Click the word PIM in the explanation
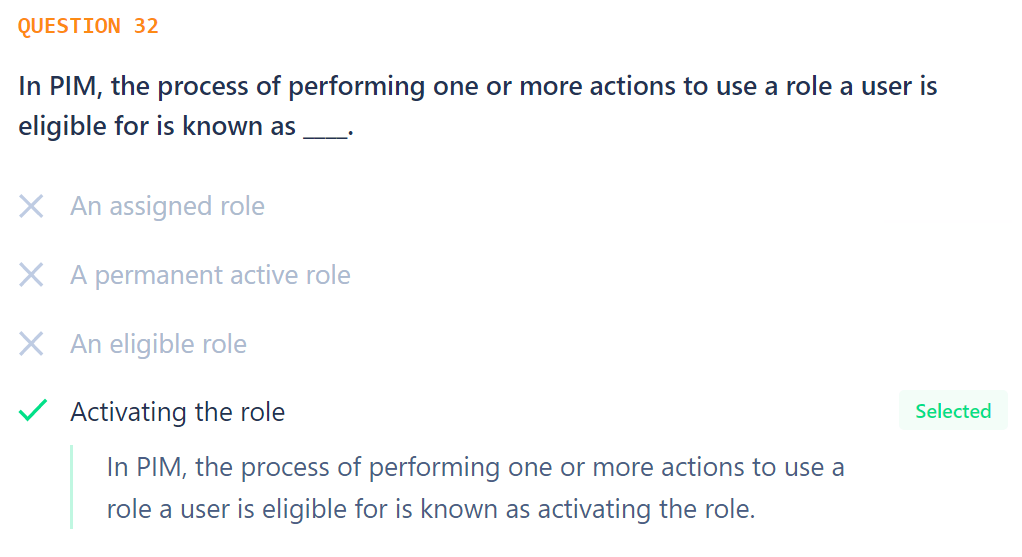The height and width of the screenshot is (557, 1022). [x=161, y=468]
